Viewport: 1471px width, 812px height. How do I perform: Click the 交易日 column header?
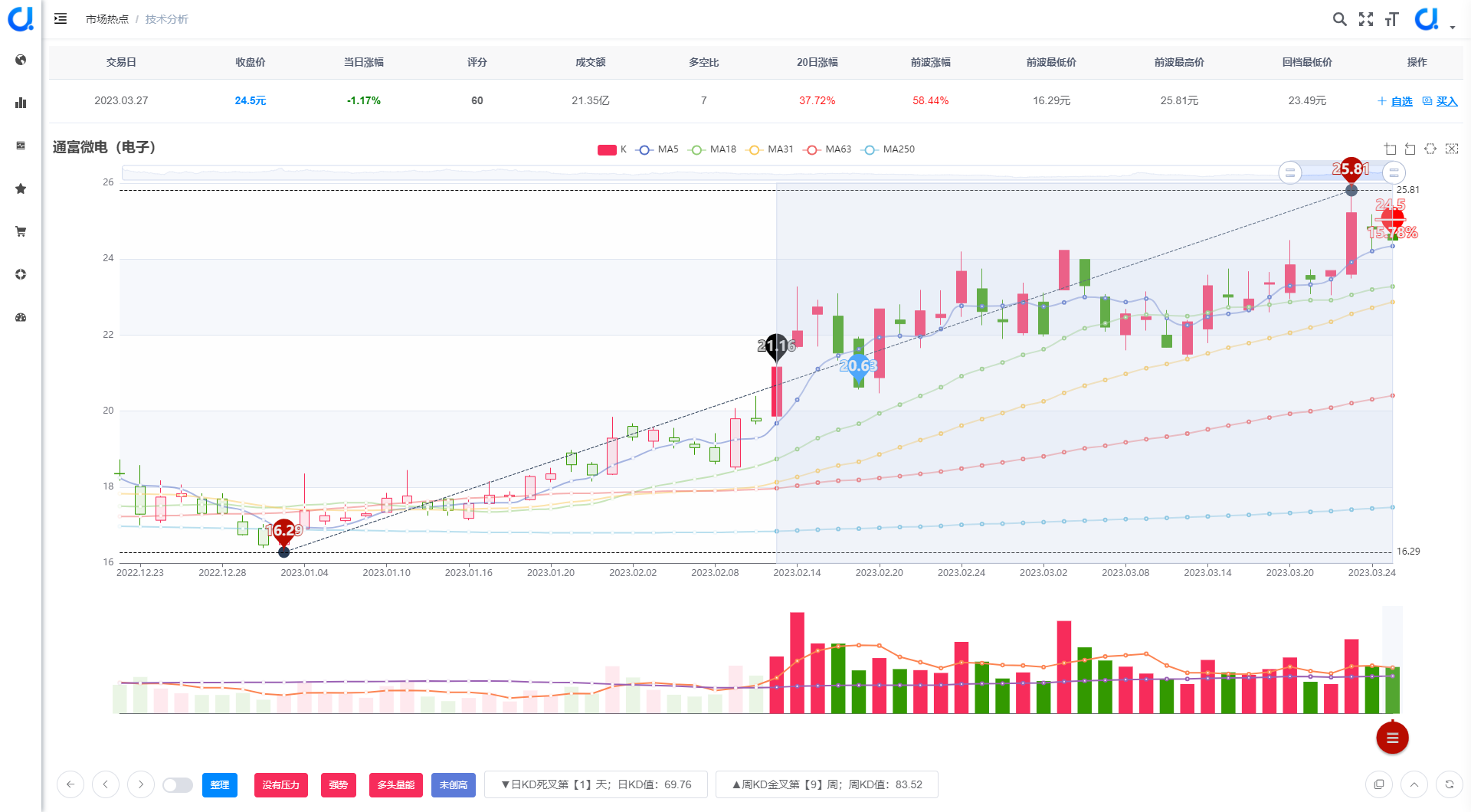pyautogui.click(x=121, y=63)
